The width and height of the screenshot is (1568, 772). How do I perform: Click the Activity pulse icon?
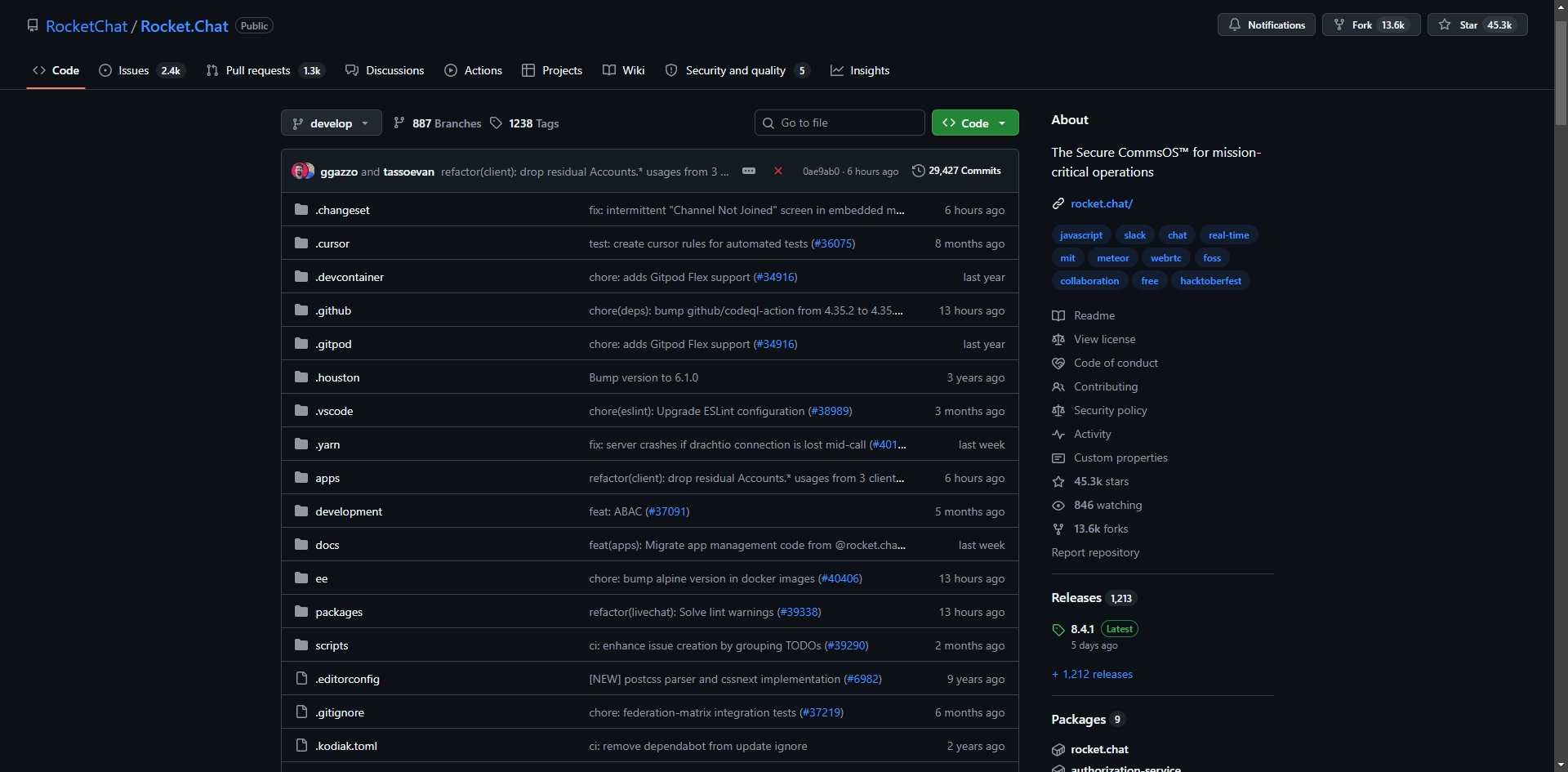click(x=1058, y=434)
